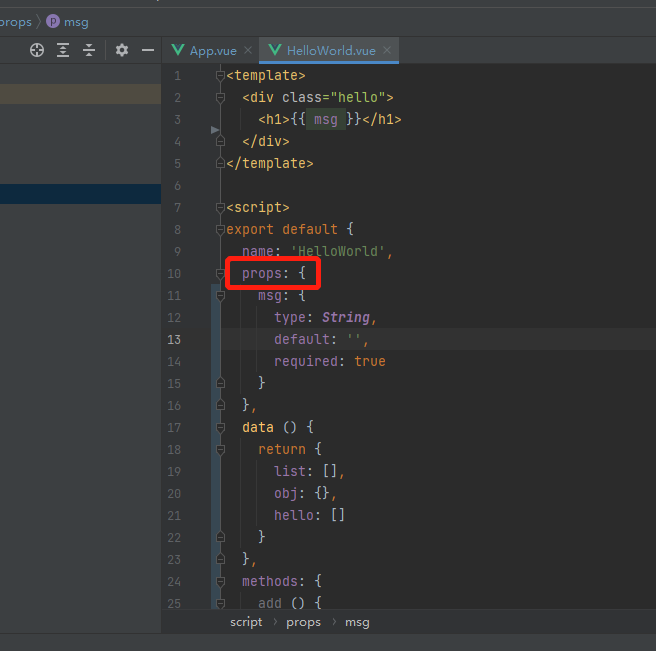Close the App.vue tab
This screenshot has height=651, width=656.
(248, 50)
